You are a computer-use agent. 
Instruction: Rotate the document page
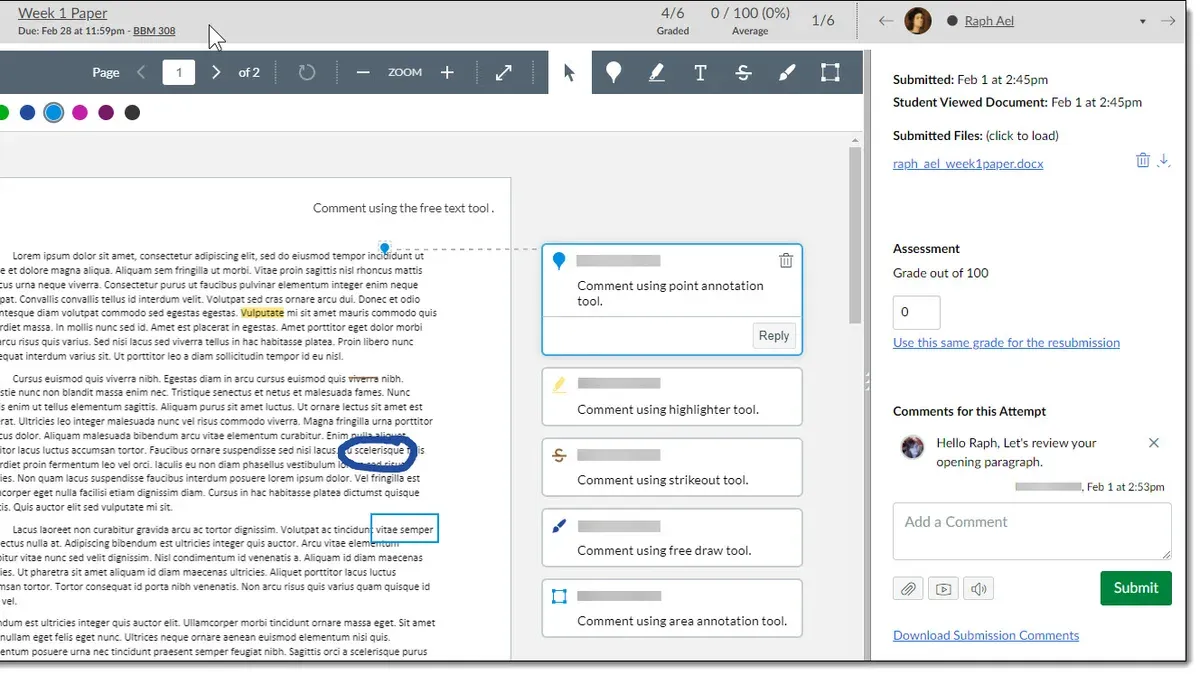click(x=307, y=73)
